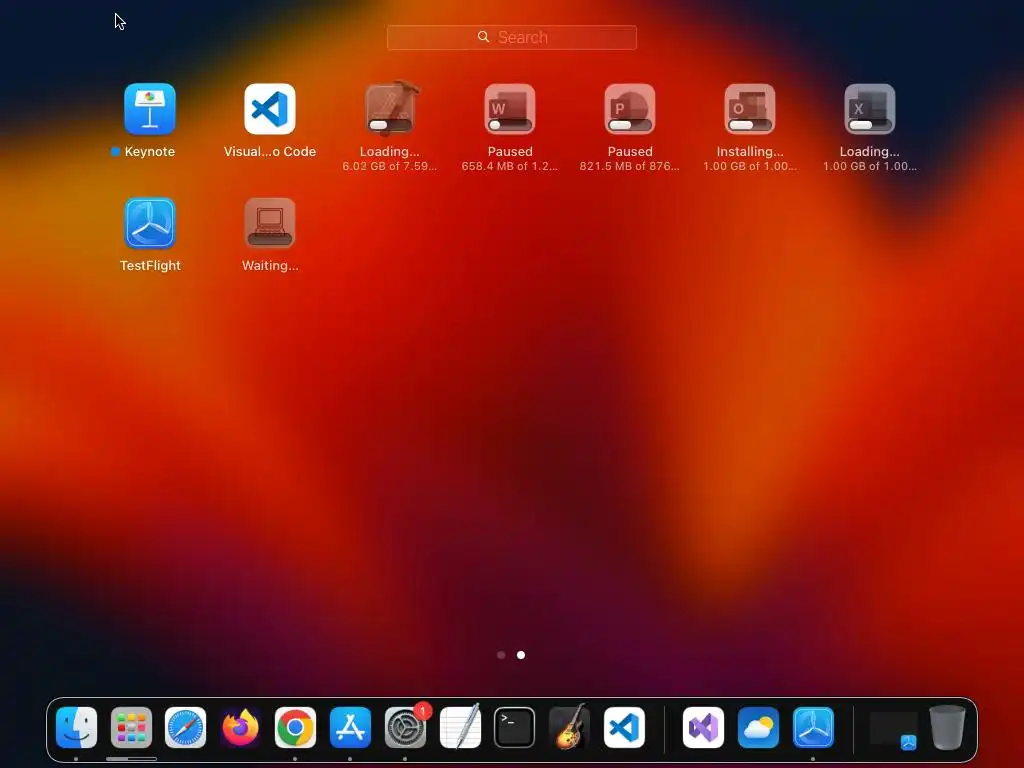Open Safari from the Dock
This screenshot has height=768, width=1024.
point(185,728)
